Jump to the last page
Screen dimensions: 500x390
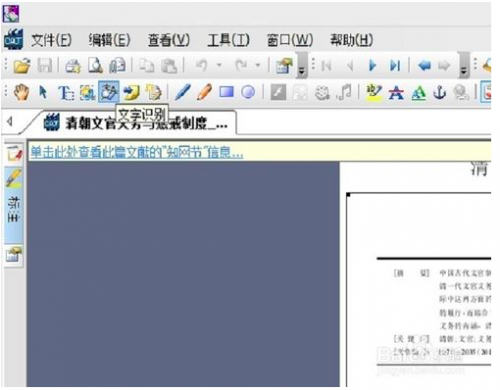[395, 66]
